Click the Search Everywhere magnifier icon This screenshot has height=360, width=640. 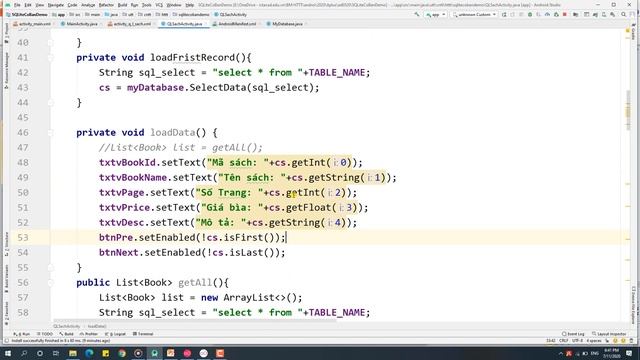pos(624,14)
